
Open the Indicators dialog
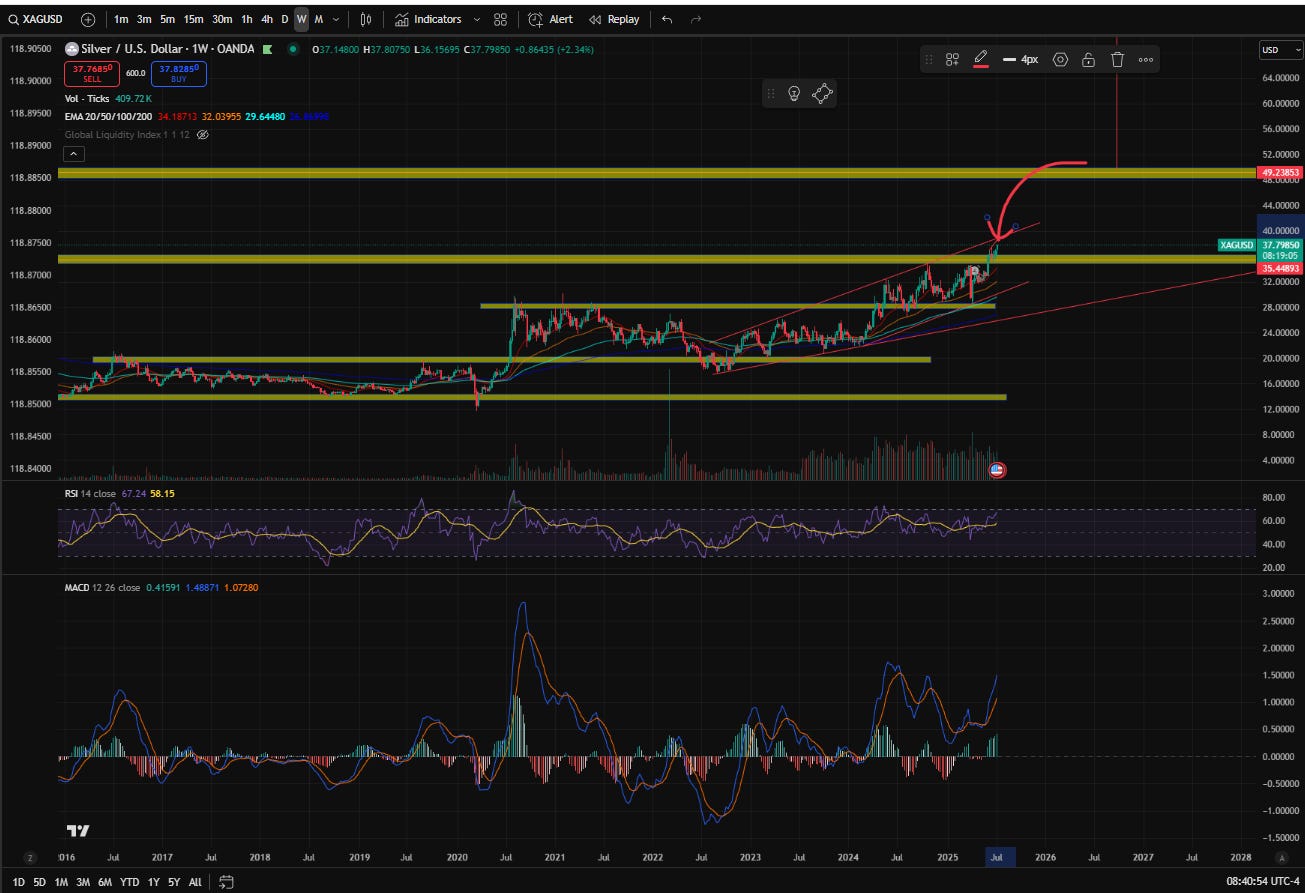(x=428, y=19)
